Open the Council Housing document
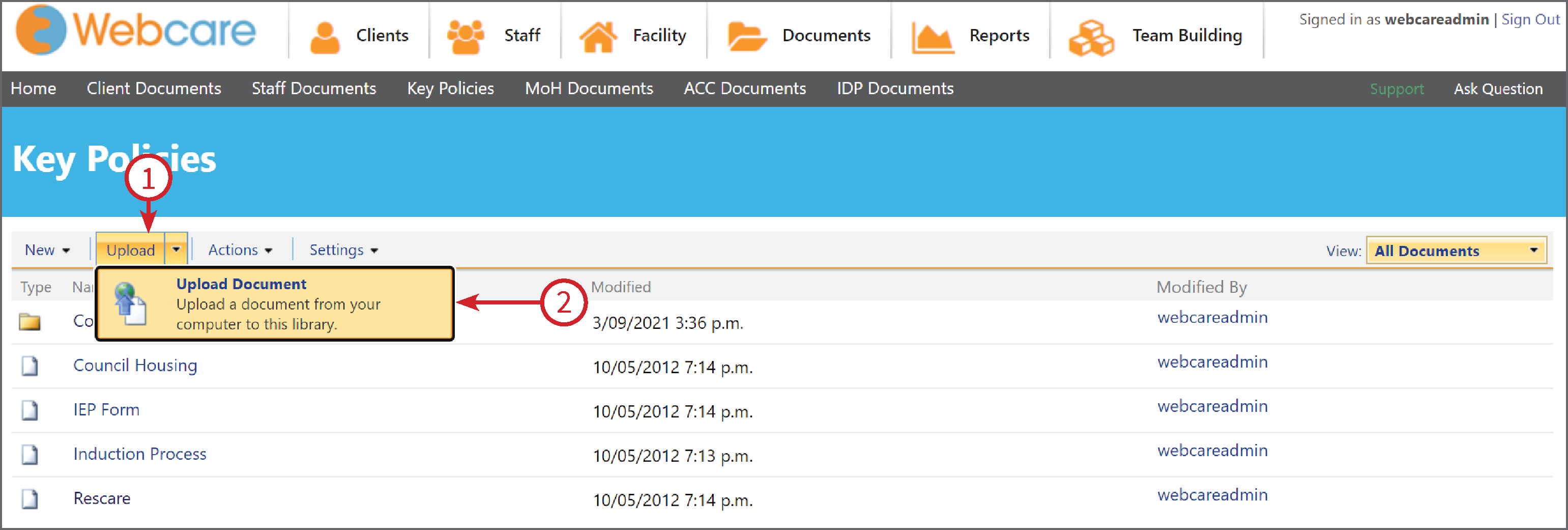The image size is (1568, 530). pyautogui.click(x=135, y=366)
